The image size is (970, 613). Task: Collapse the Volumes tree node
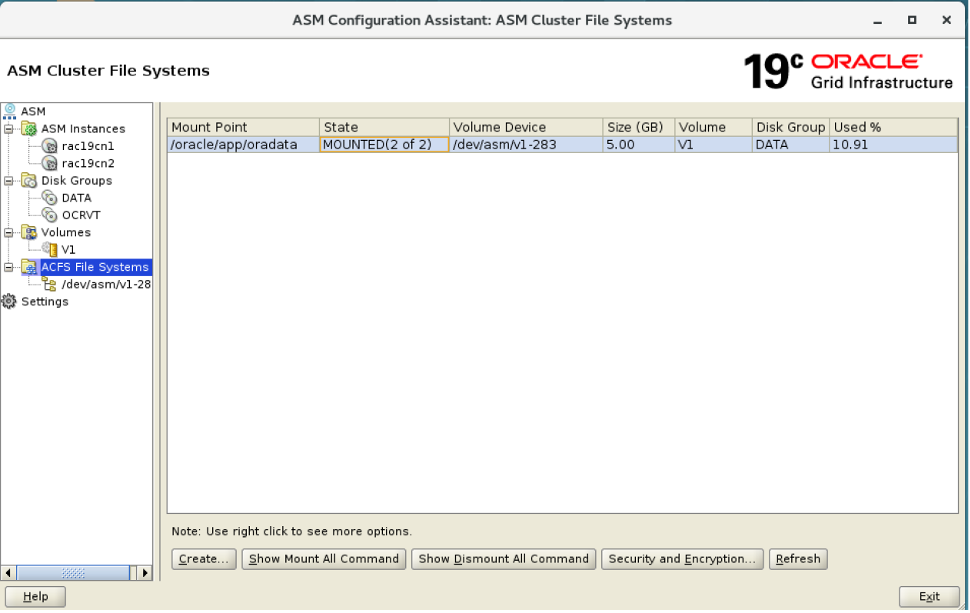(x=9, y=233)
